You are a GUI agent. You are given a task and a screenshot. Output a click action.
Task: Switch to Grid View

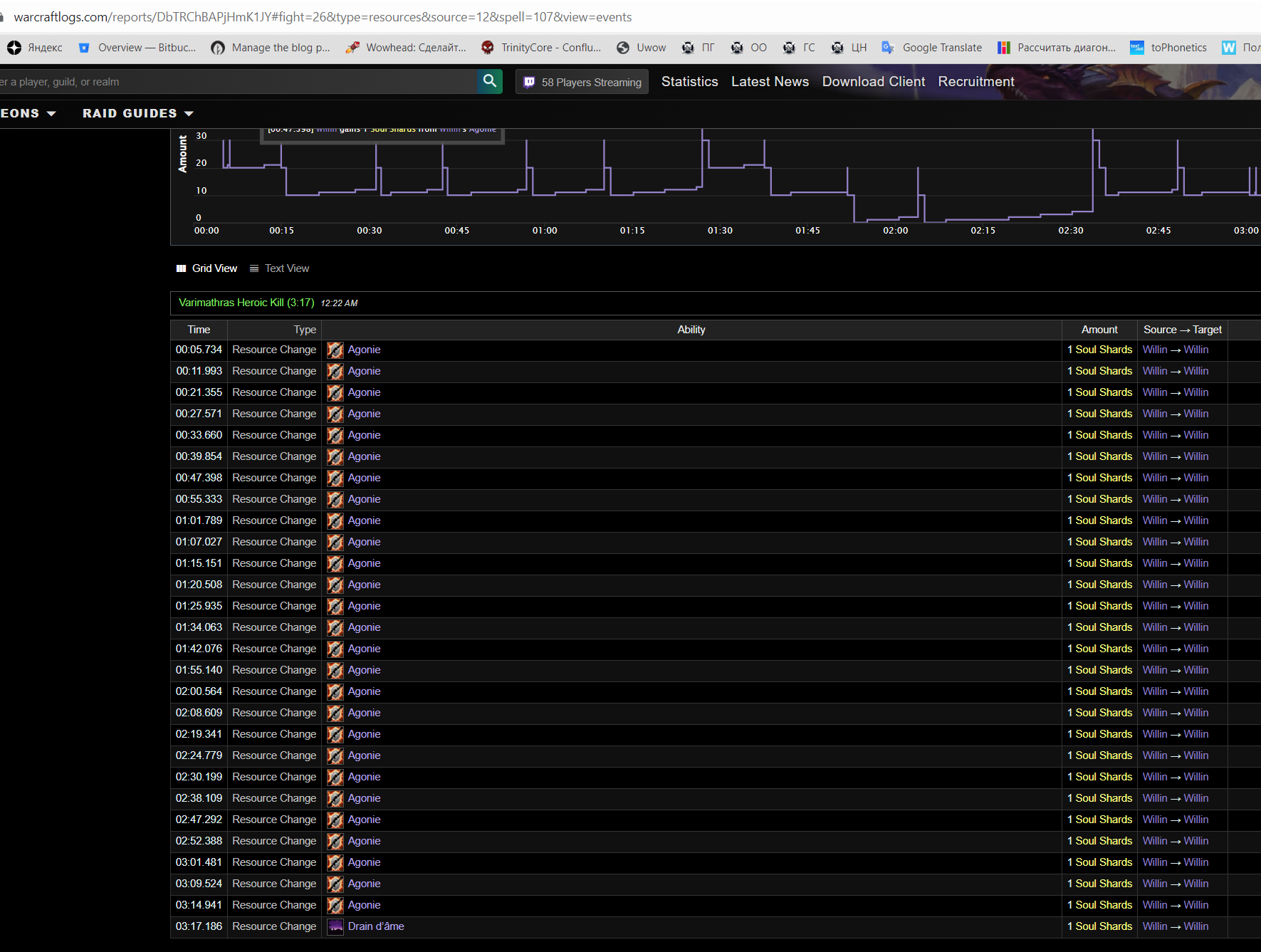coord(207,268)
